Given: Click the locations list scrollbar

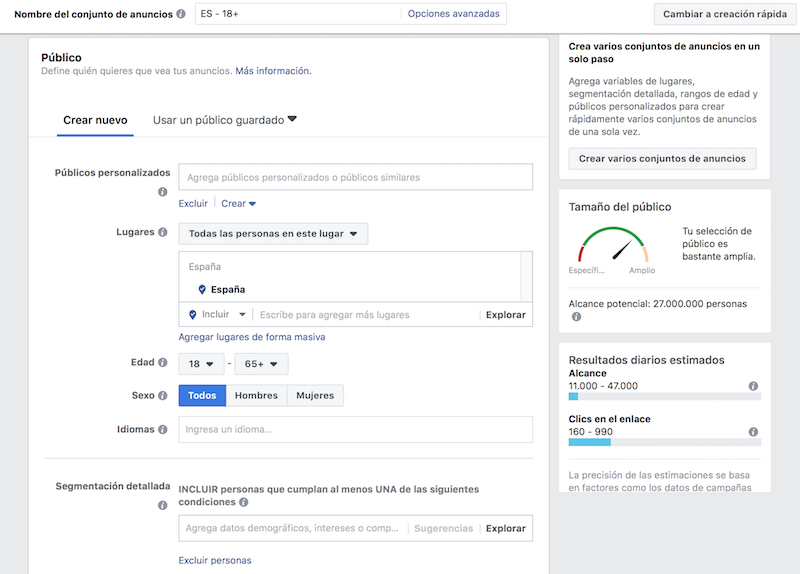Looking at the screenshot, I should tap(526, 277).
